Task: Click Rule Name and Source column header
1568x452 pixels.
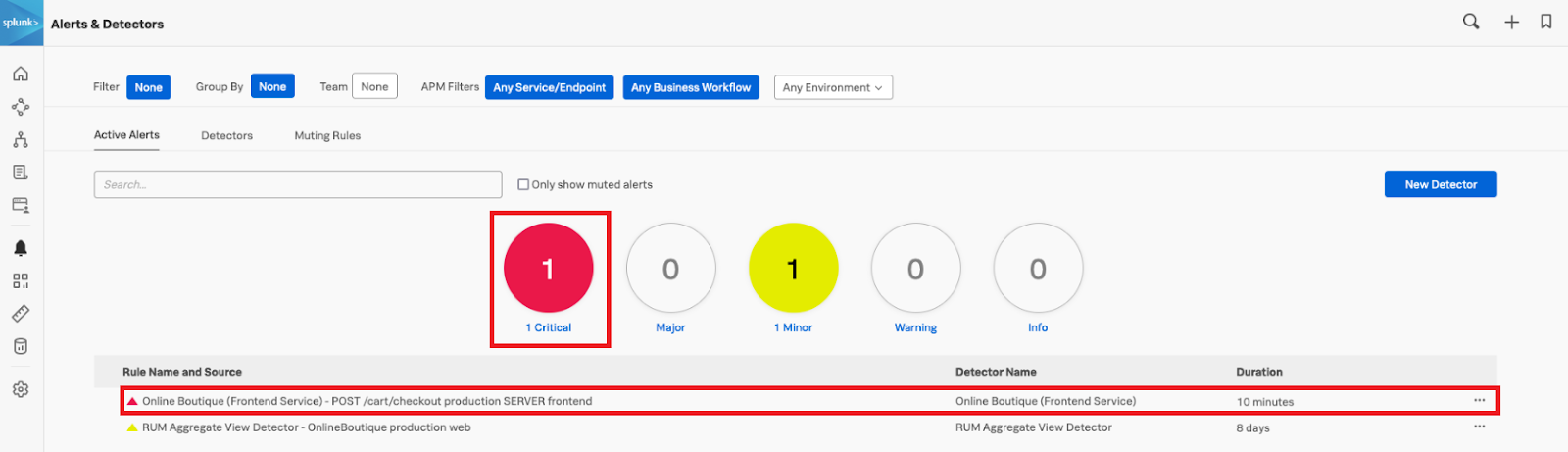Action: (182, 372)
